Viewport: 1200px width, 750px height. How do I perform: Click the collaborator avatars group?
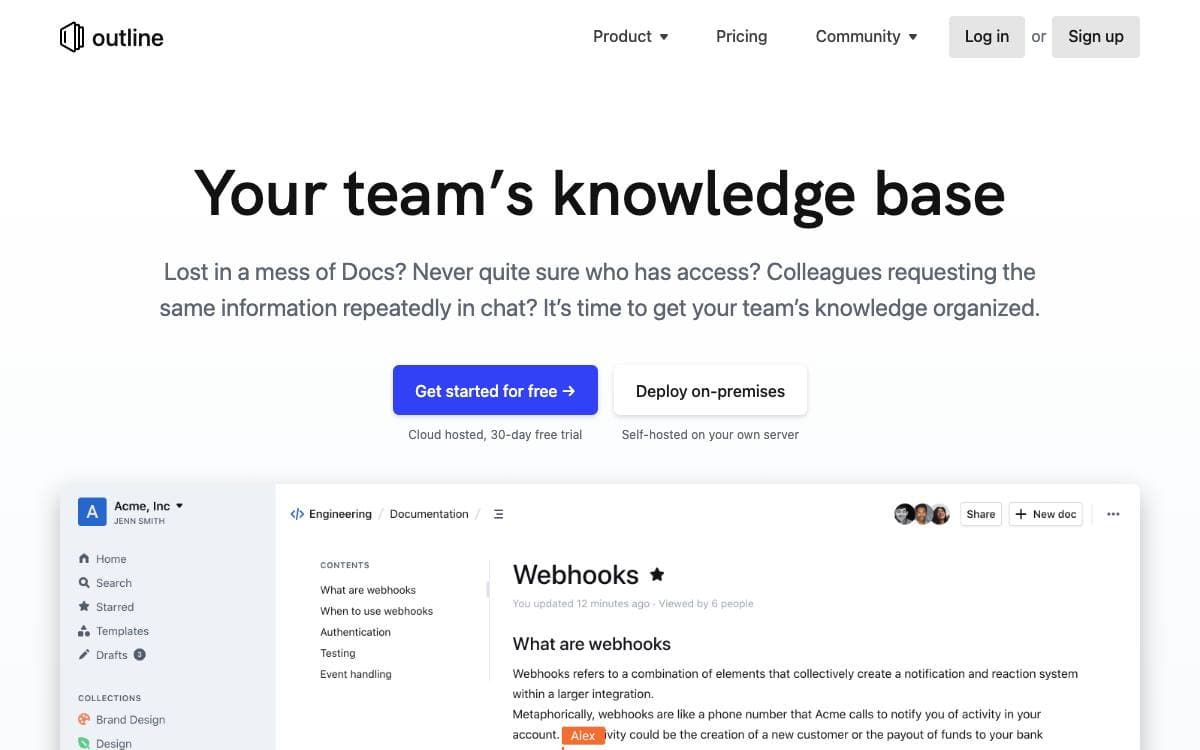pos(921,514)
